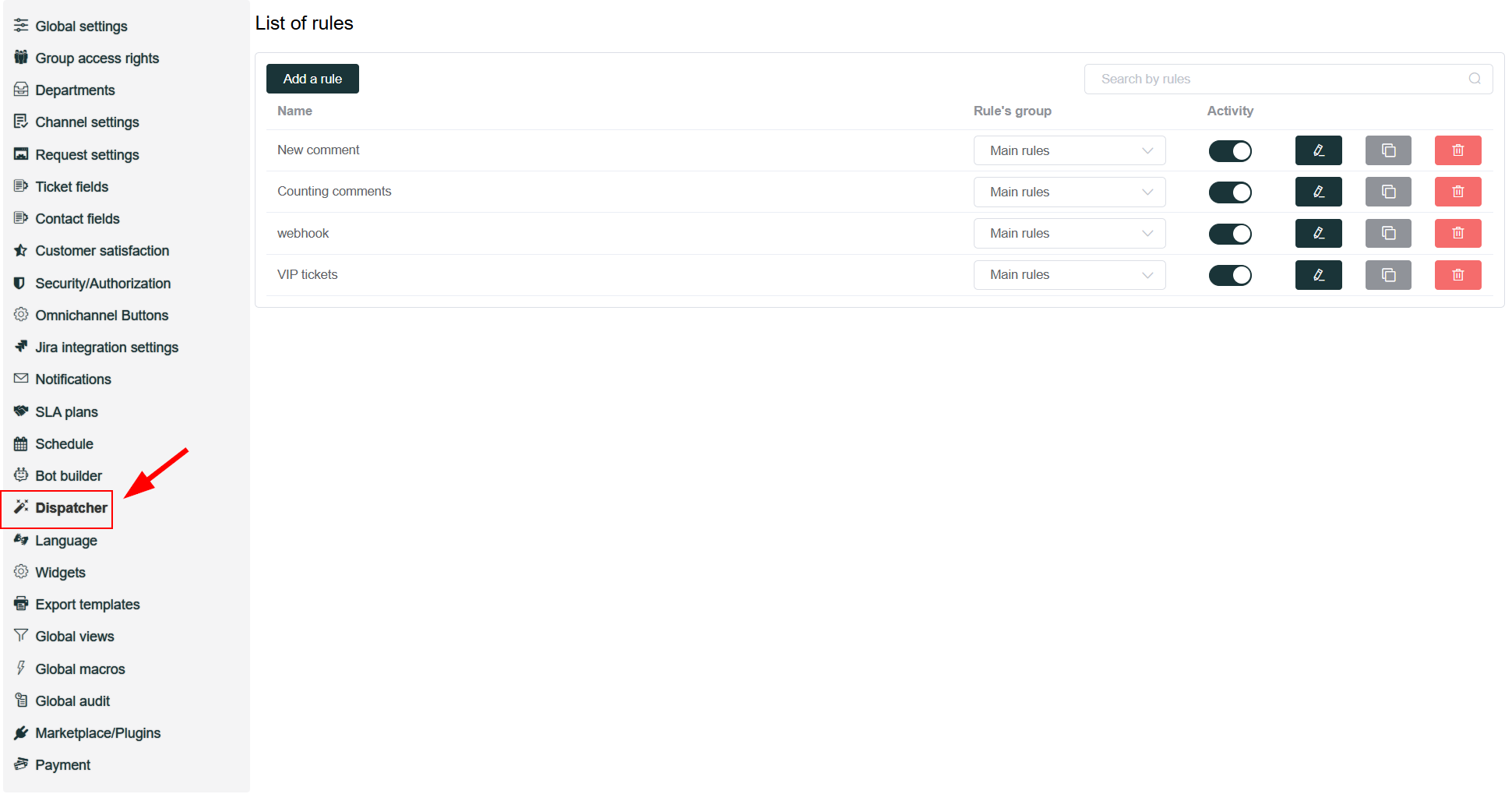1512x794 pixels.
Task: Open rule group dropdown for New comment
Action: pos(1070,150)
